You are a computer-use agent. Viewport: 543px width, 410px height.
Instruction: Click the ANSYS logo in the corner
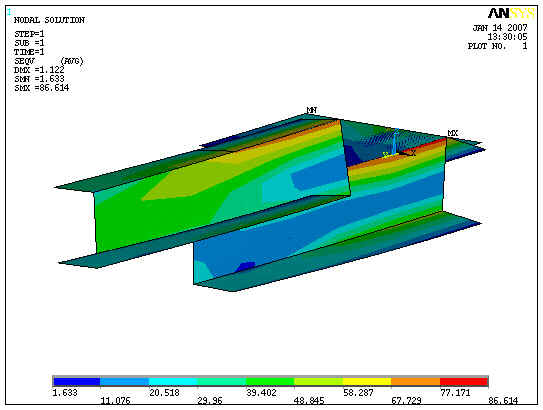(x=511, y=14)
